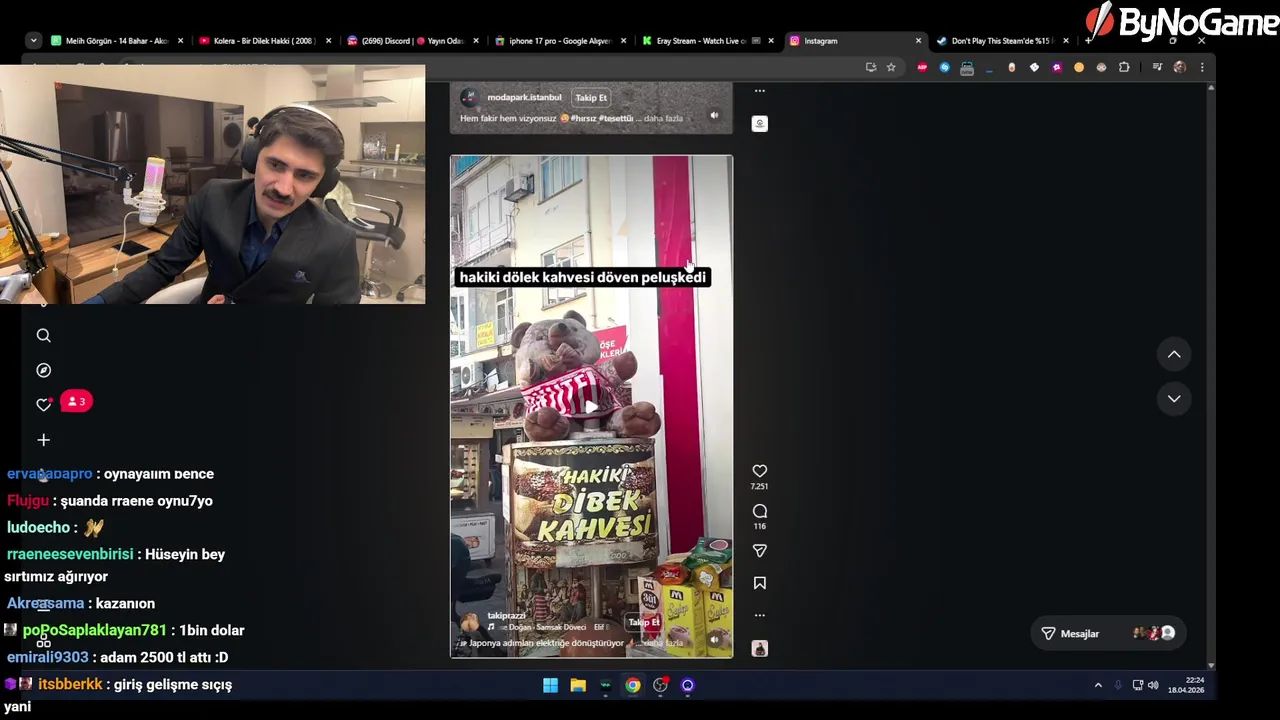Go to the next reel with down chevron
Image resolution: width=1280 pixels, height=720 pixels.
point(1174,398)
